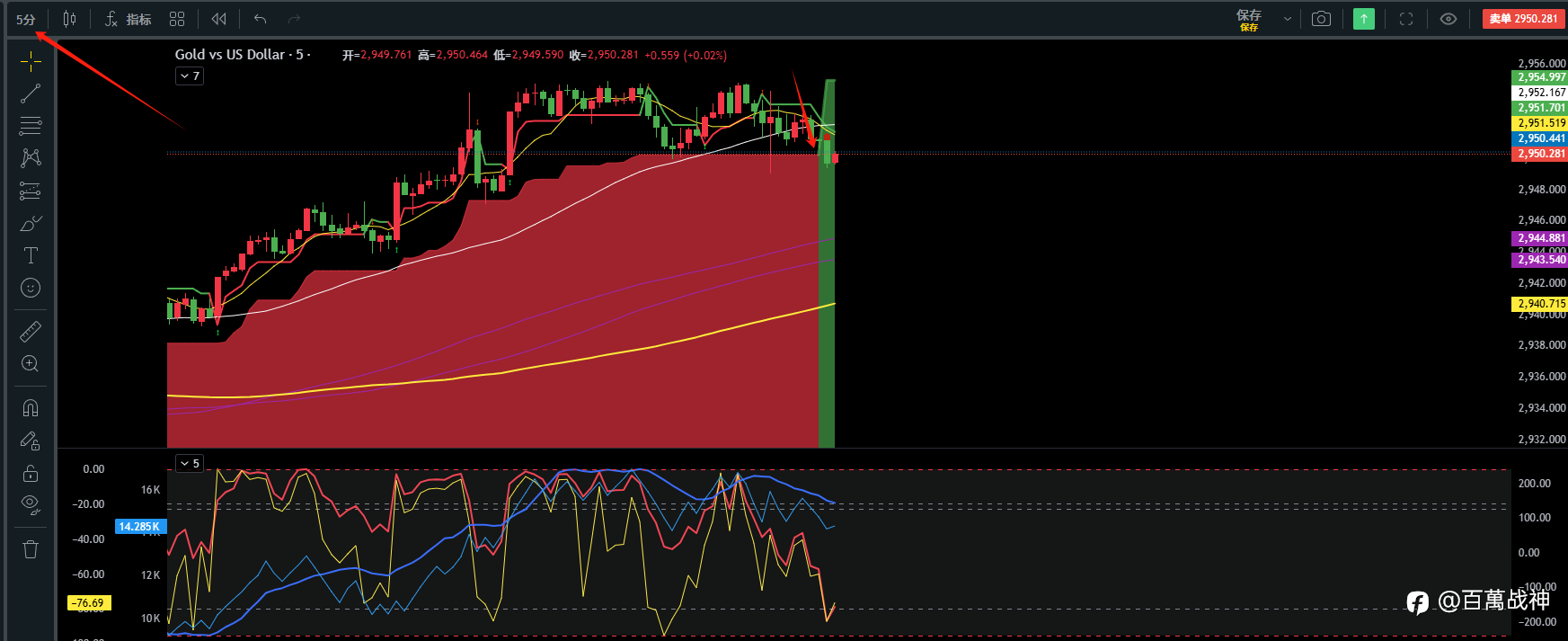Viewport: 1568px width, 641px height.
Task: Activate the zoom in tool
Action: [x=31, y=364]
